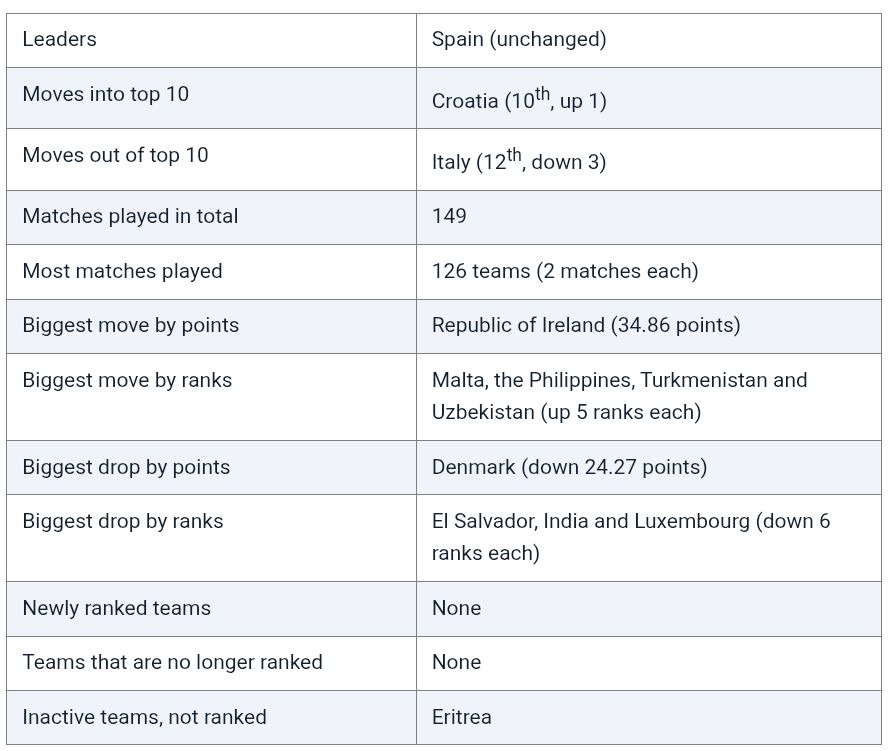Click 'Matches played in total' label

tap(130, 216)
